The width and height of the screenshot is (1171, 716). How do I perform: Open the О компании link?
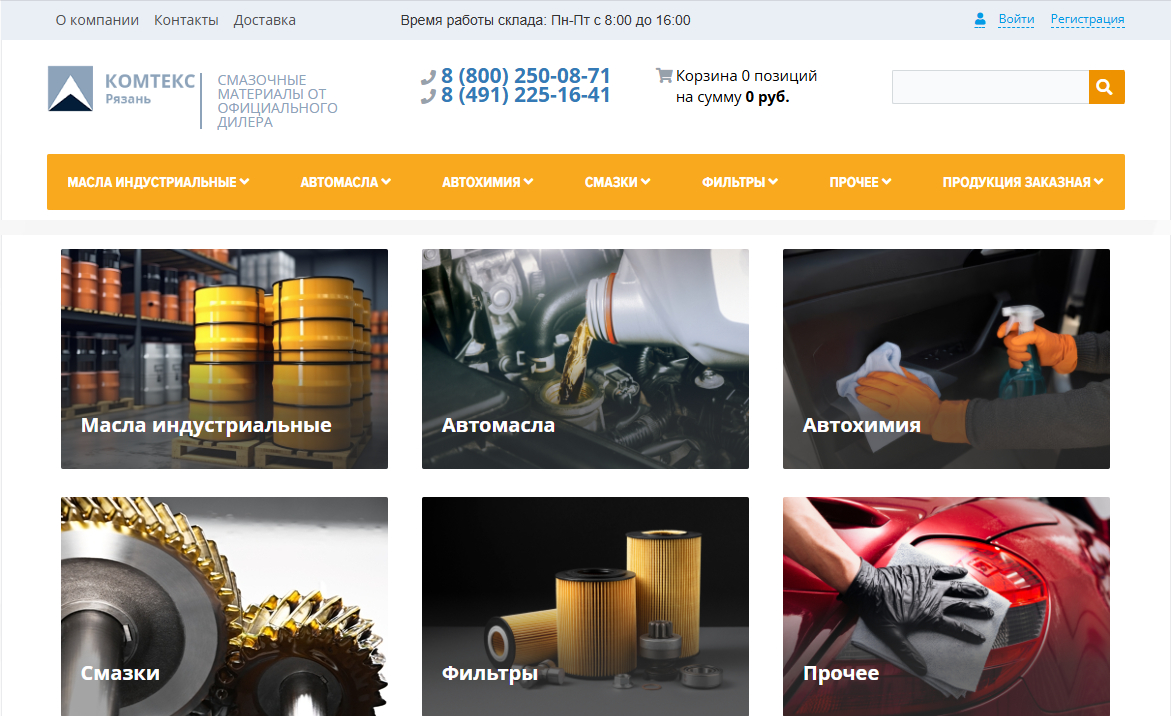[x=97, y=20]
